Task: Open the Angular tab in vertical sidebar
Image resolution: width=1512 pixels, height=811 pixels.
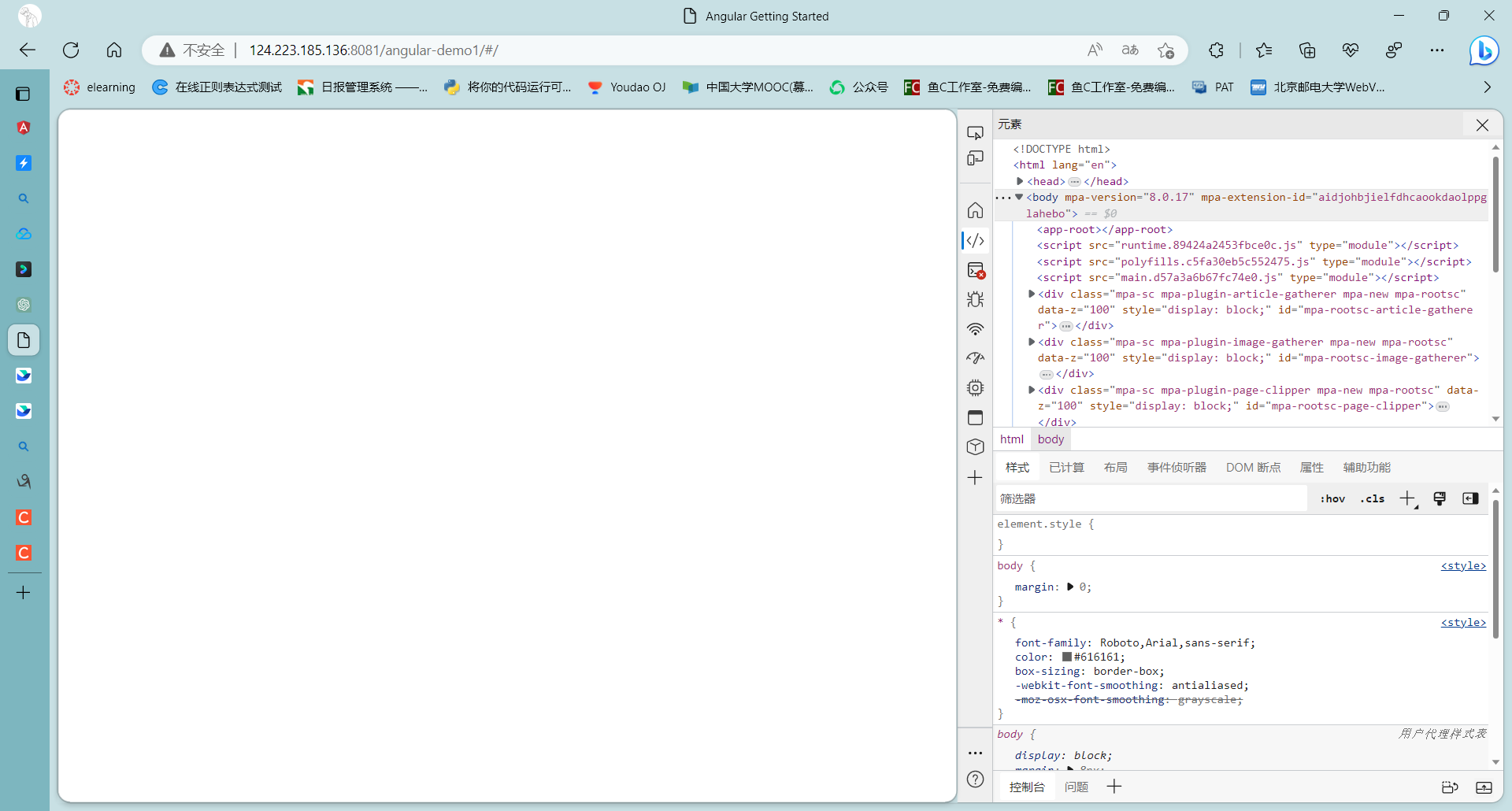Action: (x=24, y=128)
